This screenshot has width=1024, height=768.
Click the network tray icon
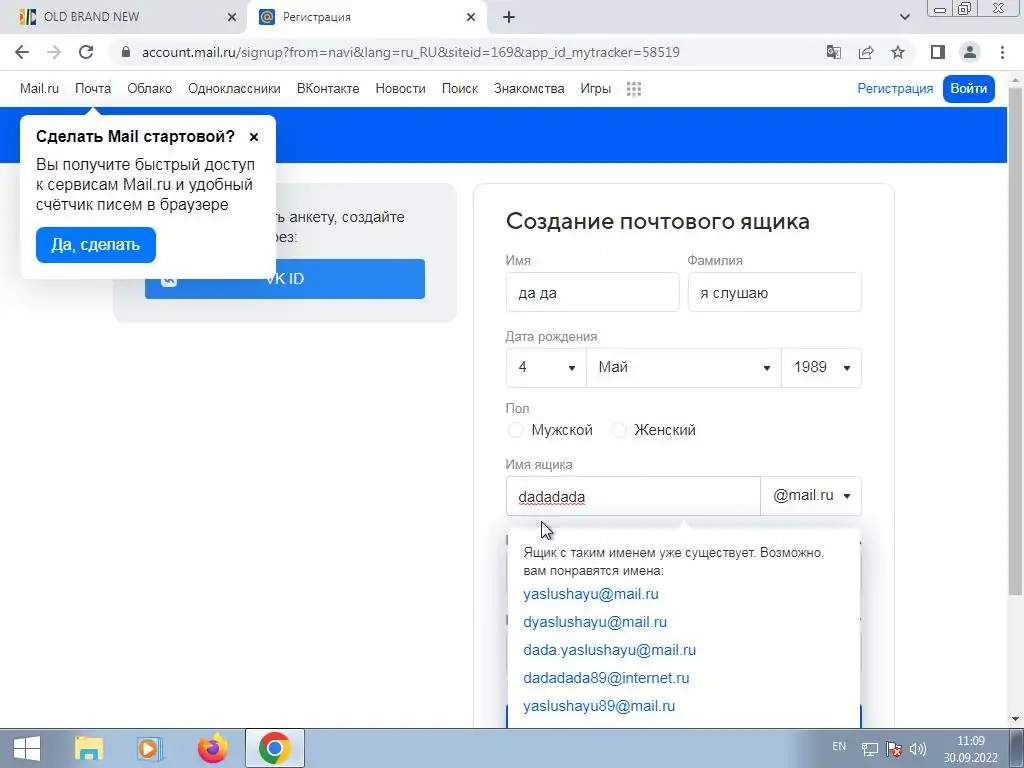coord(869,749)
